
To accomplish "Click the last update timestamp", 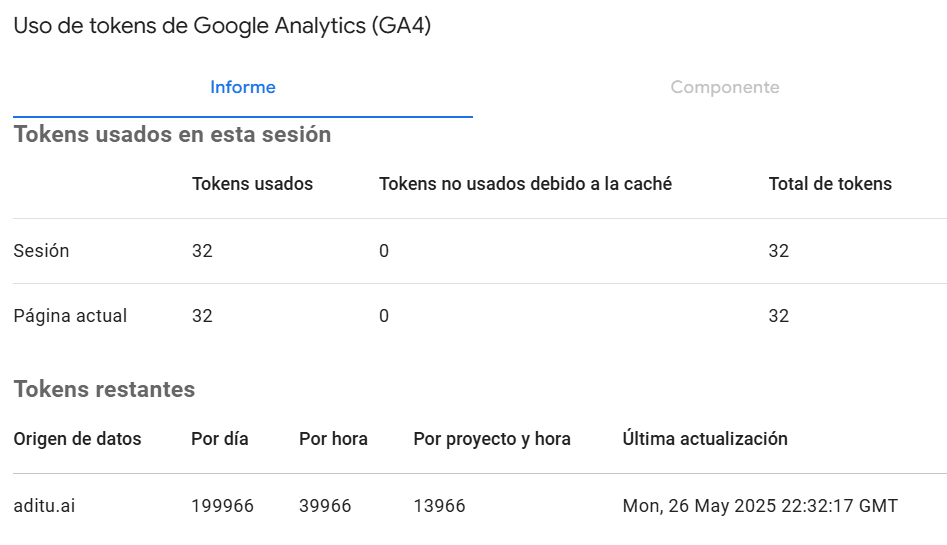I will (760, 506).
